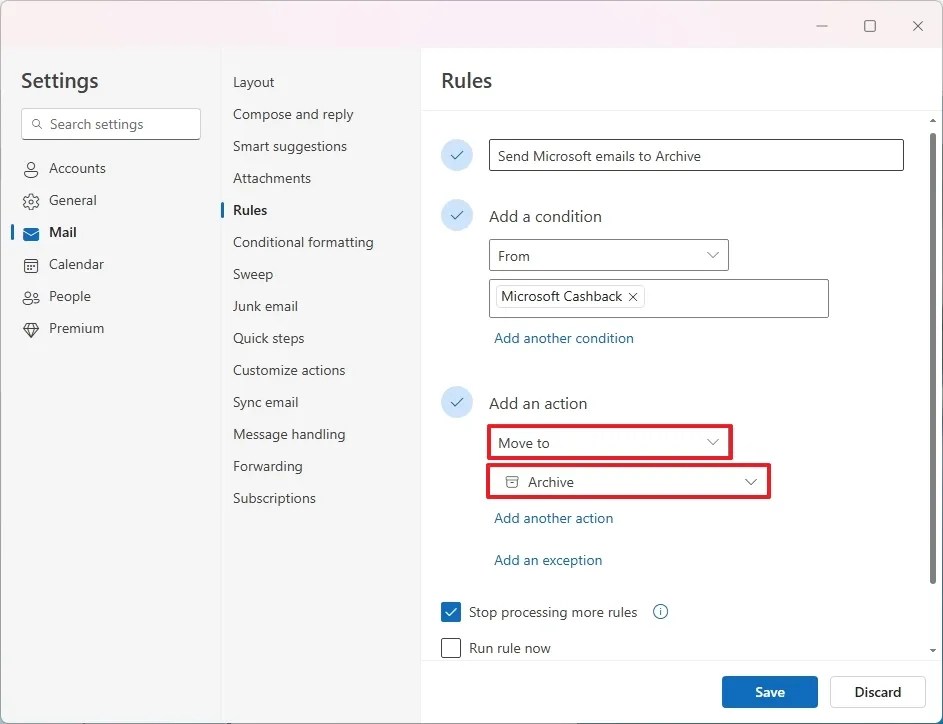Image resolution: width=943 pixels, height=724 pixels.
Task: Open Calendar settings via its calendar icon
Action: [x=31, y=264]
